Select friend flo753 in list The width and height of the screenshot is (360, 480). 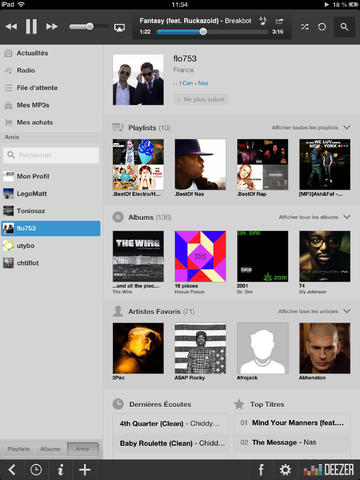tap(51, 228)
